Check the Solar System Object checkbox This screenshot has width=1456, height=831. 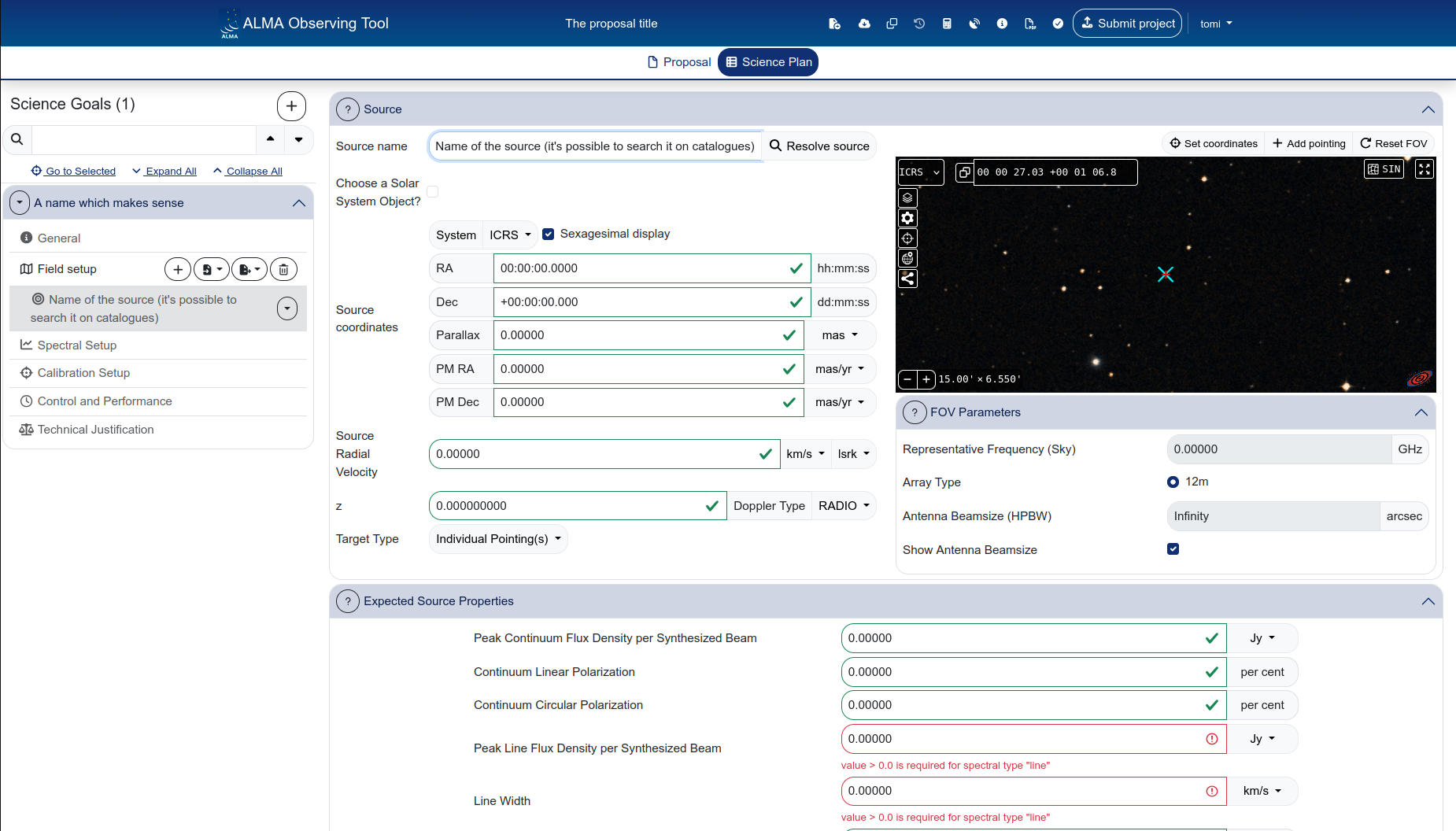pyautogui.click(x=432, y=192)
